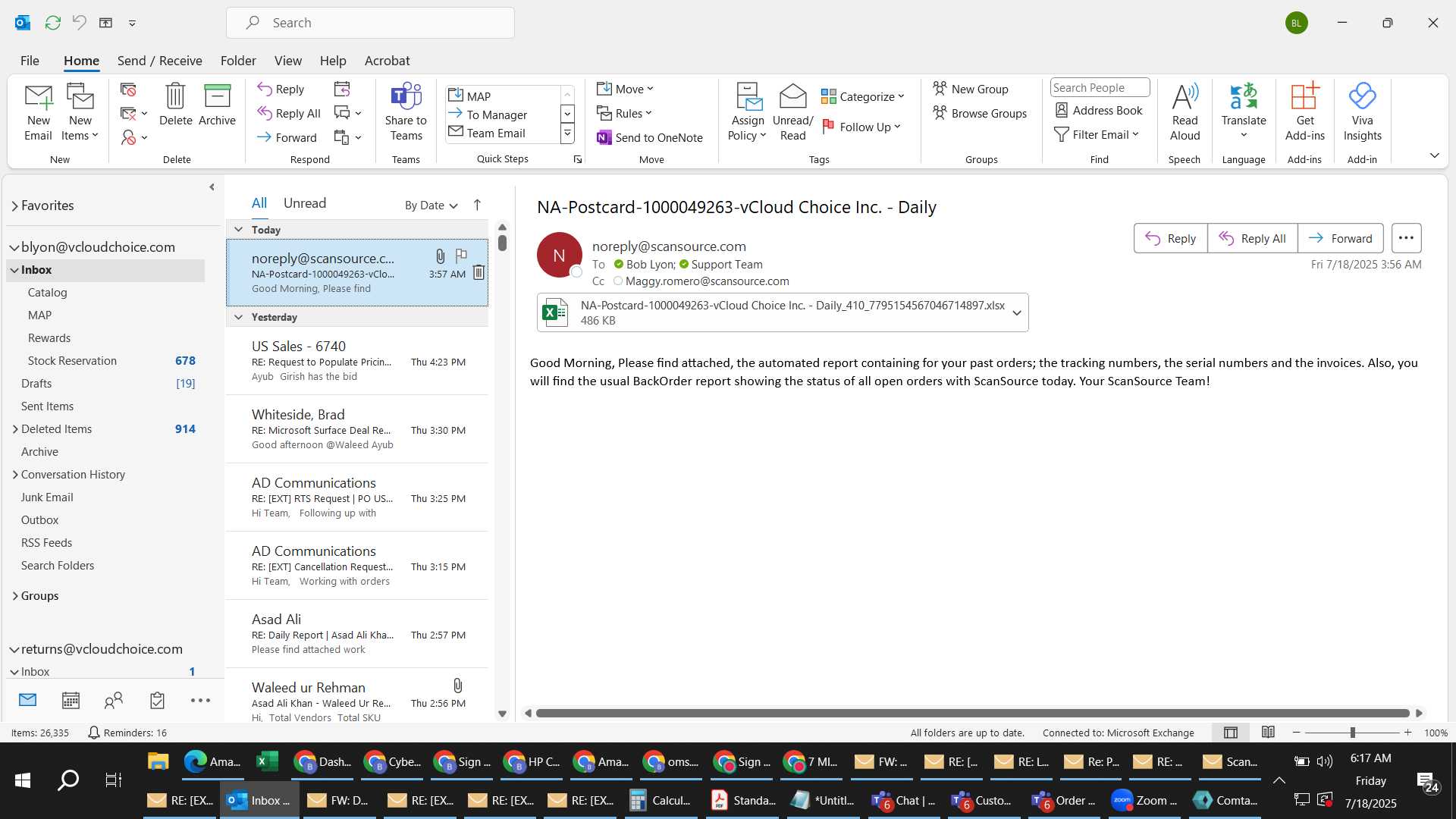Open the By Date sort dropdown
The width and height of the screenshot is (1456, 819).
point(431,206)
